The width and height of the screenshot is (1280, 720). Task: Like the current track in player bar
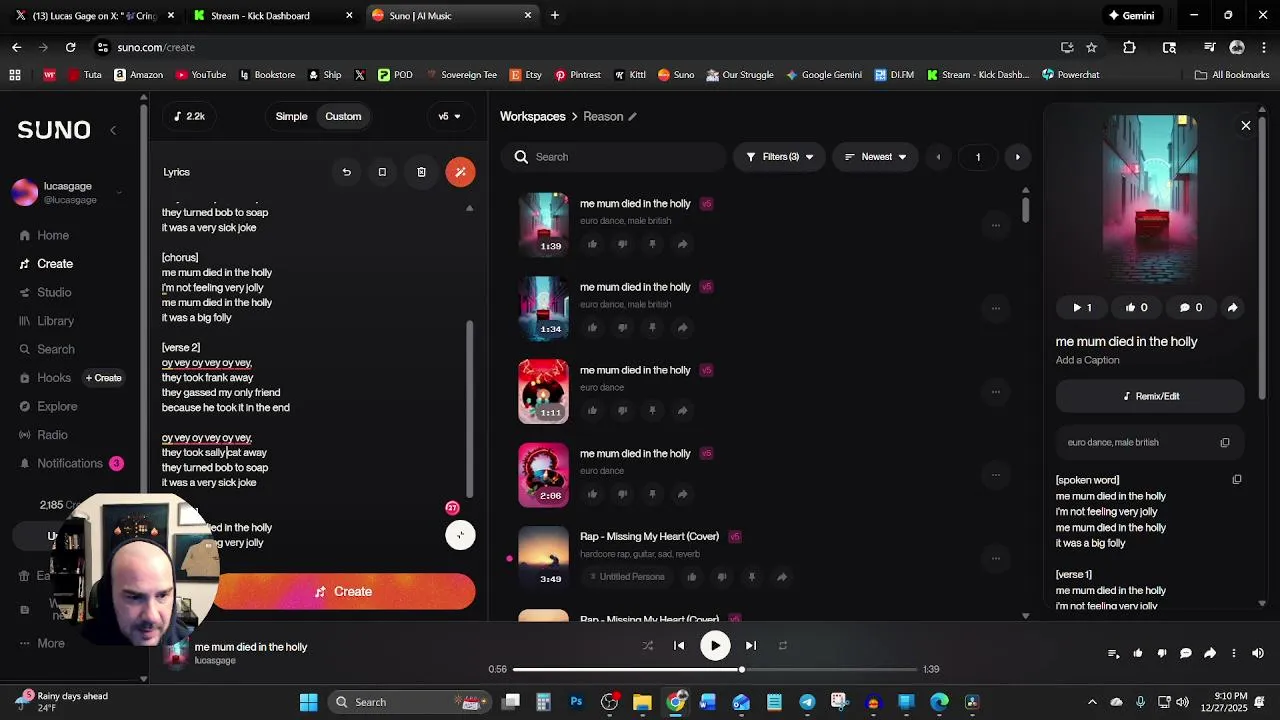pyautogui.click(x=1137, y=654)
